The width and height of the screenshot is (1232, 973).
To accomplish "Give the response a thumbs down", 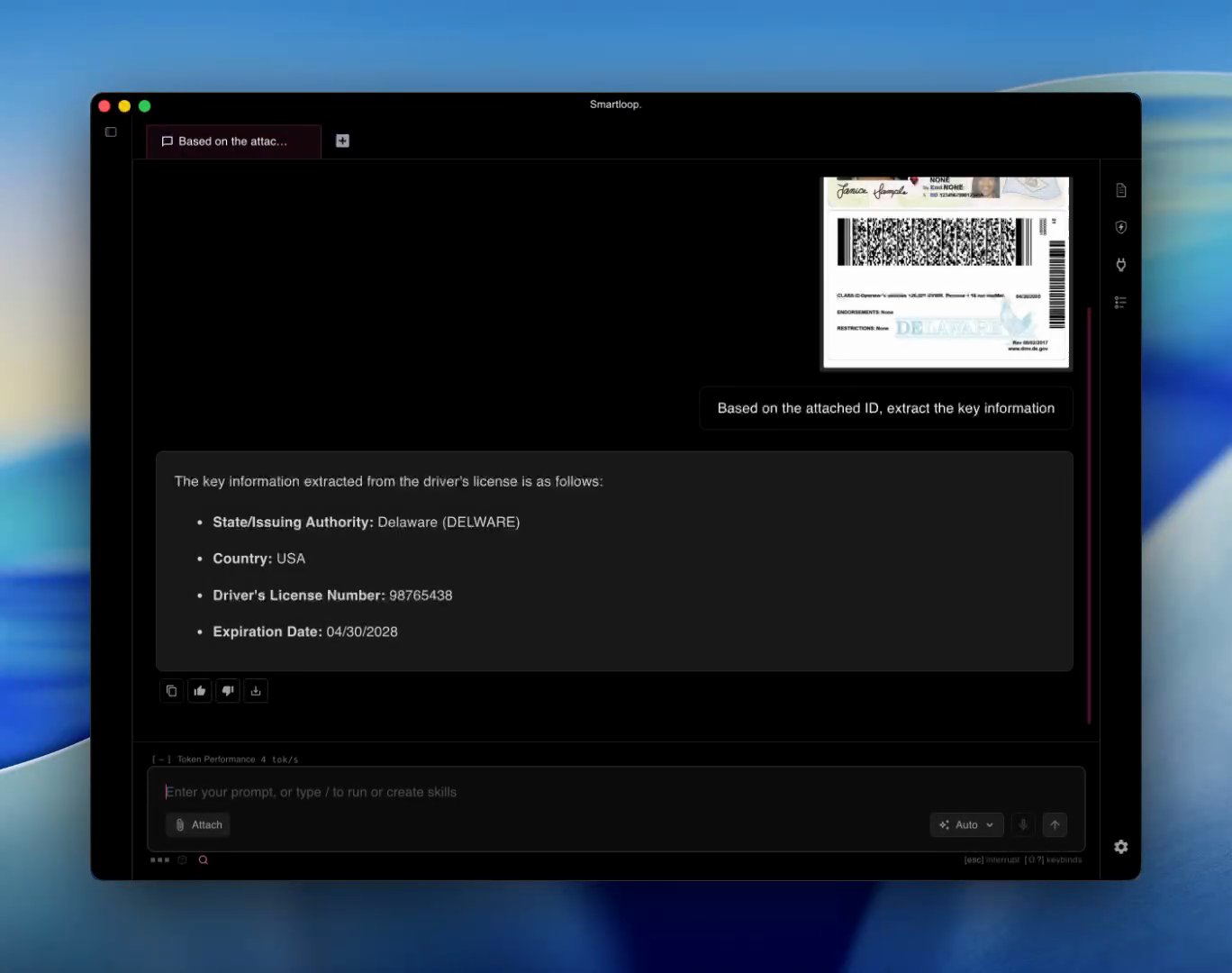I will click(x=228, y=691).
